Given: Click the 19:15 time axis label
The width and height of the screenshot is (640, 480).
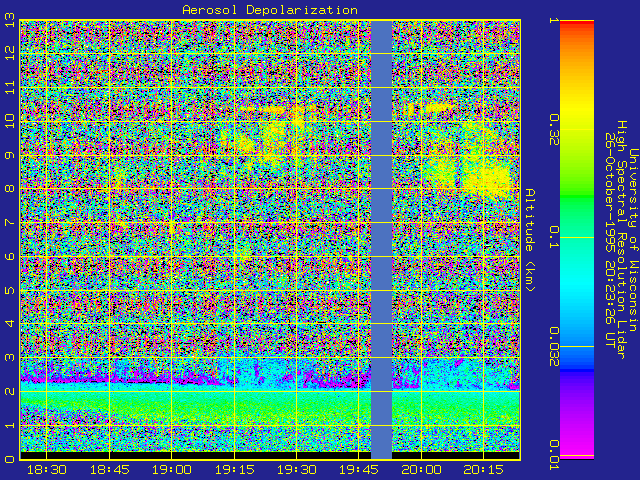Looking at the screenshot, I should (x=234, y=470).
